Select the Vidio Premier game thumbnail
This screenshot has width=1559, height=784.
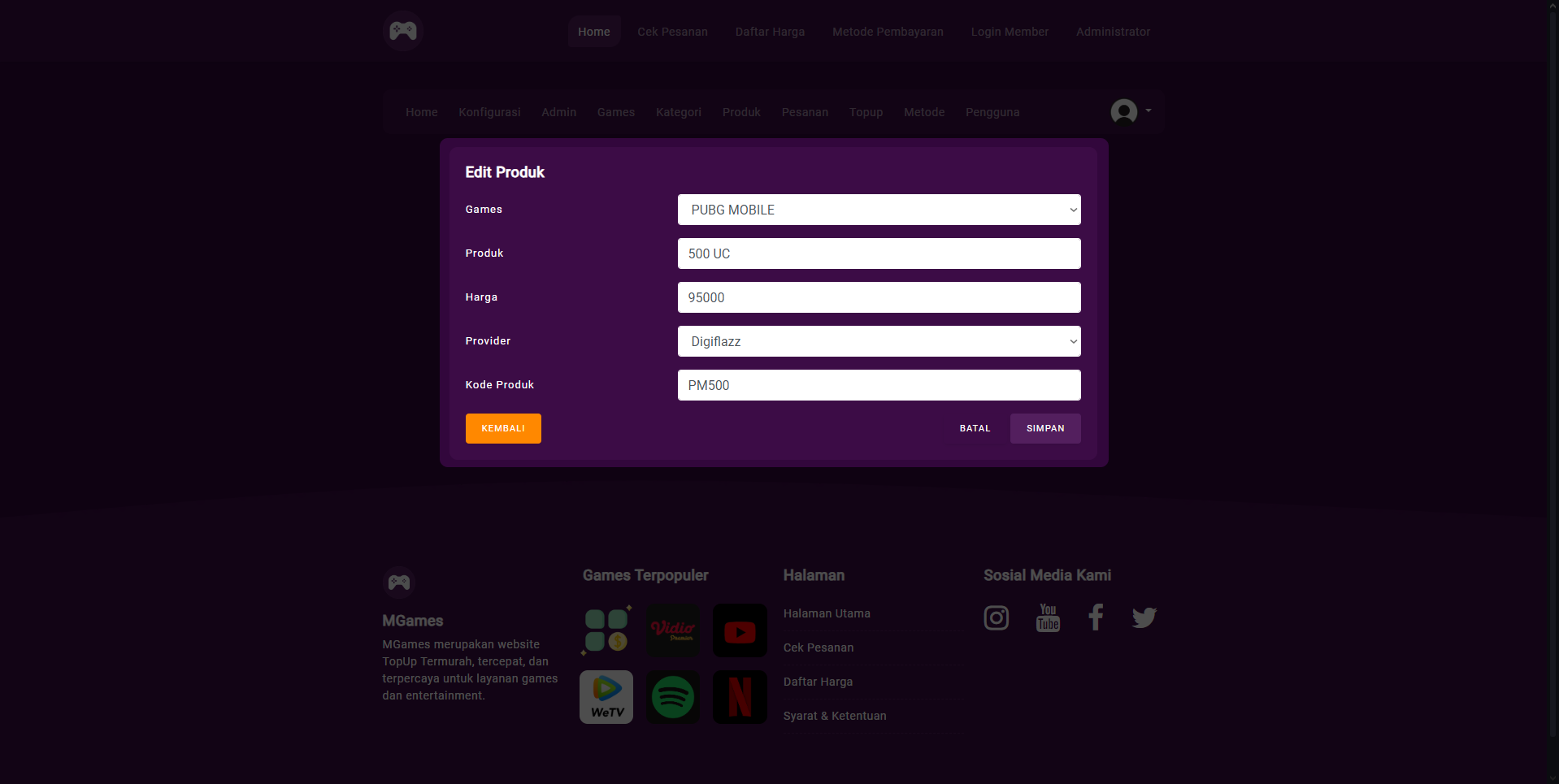tap(673, 630)
